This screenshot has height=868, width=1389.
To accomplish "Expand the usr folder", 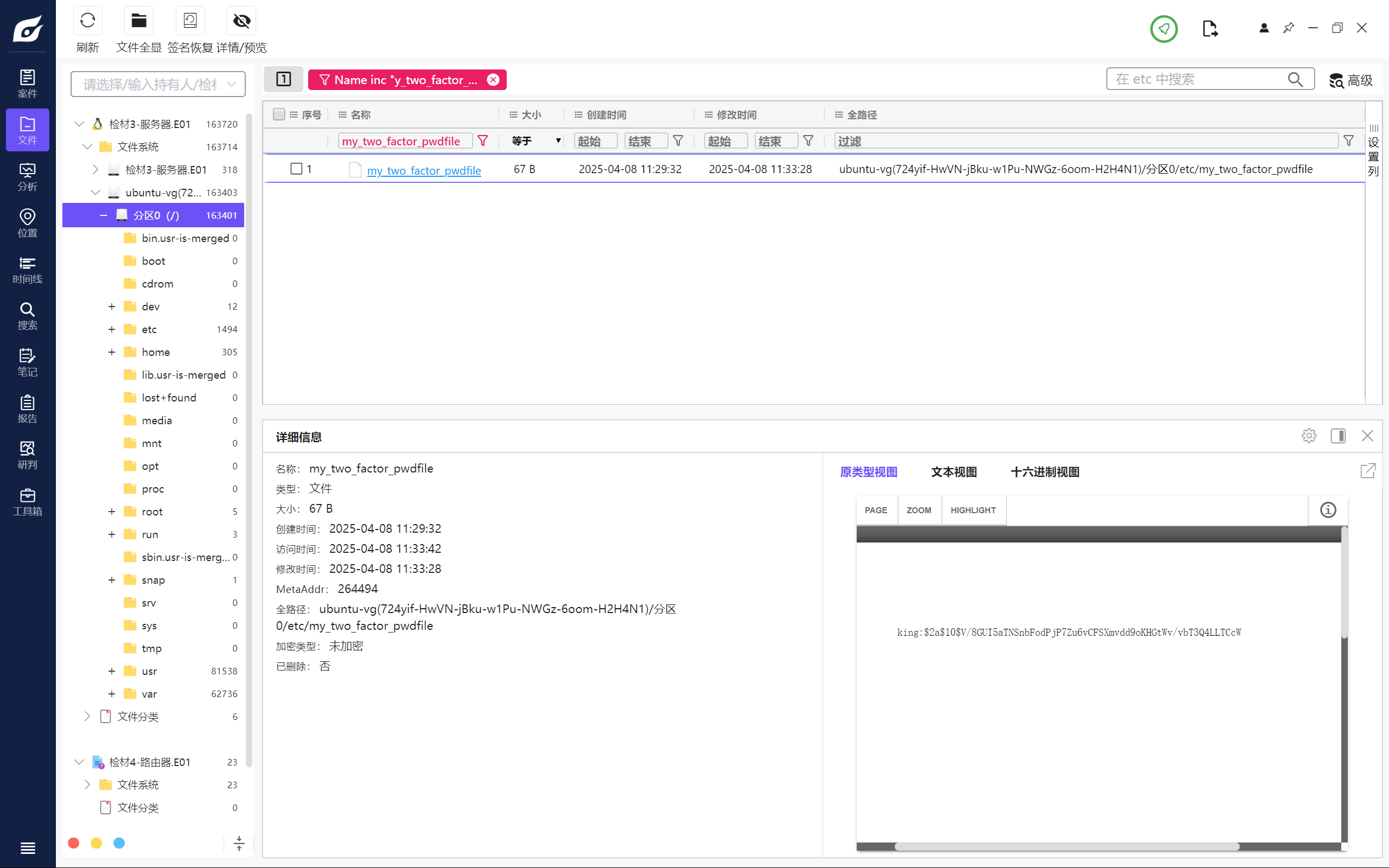I will pos(111,671).
